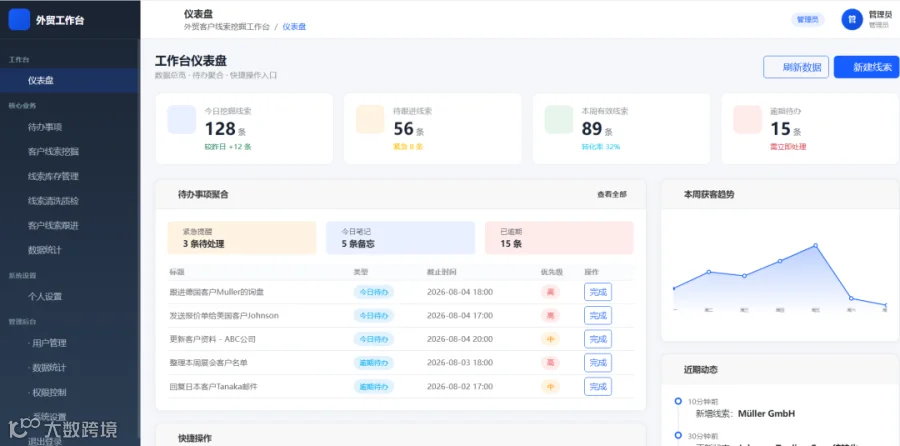
Task: Click the green icon tile for 本周有效线索
Action: click(558, 119)
